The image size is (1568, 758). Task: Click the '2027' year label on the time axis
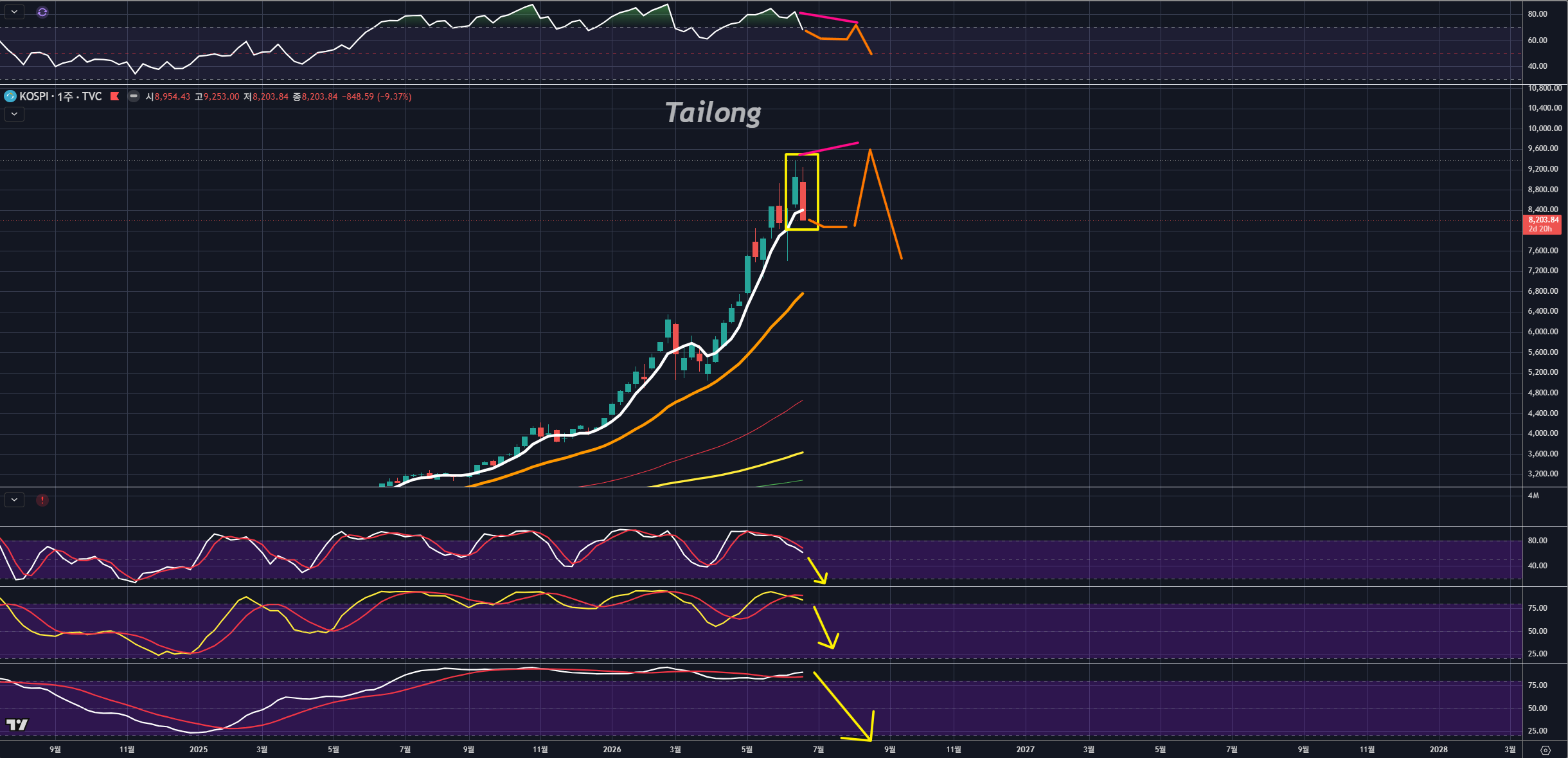pos(1026,750)
